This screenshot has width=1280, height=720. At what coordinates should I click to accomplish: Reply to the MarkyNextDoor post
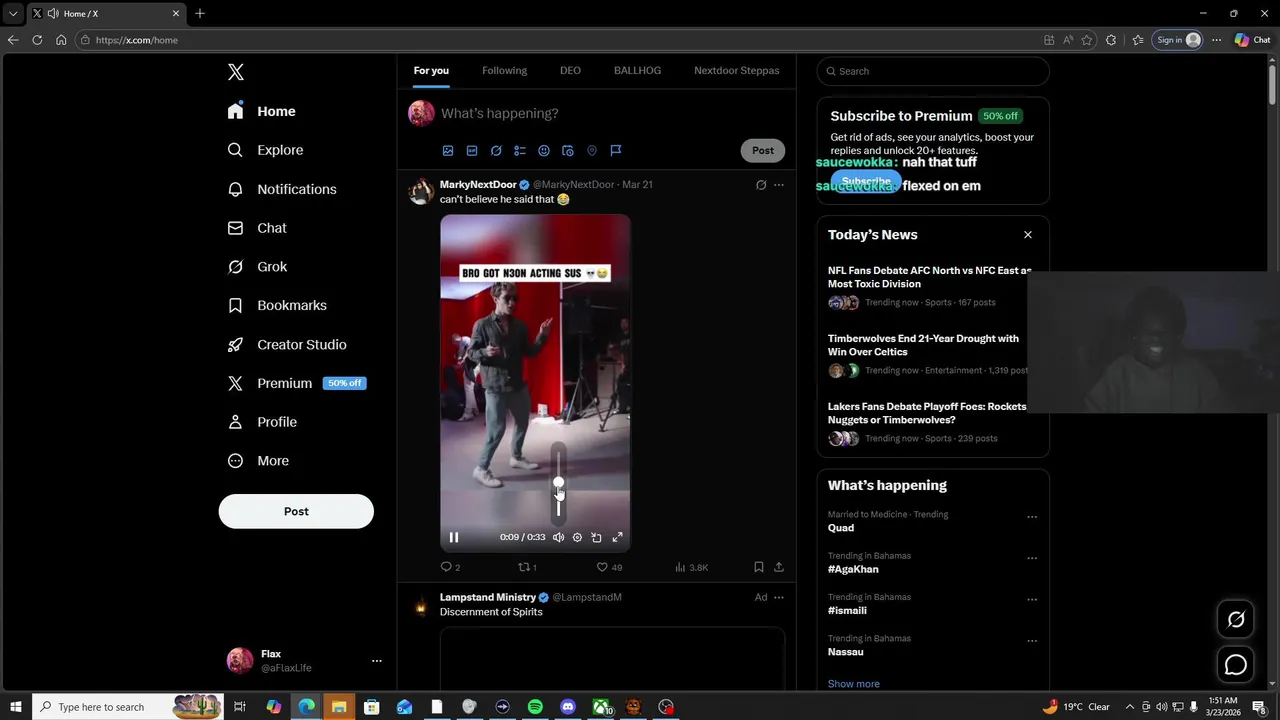(x=450, y=567)
